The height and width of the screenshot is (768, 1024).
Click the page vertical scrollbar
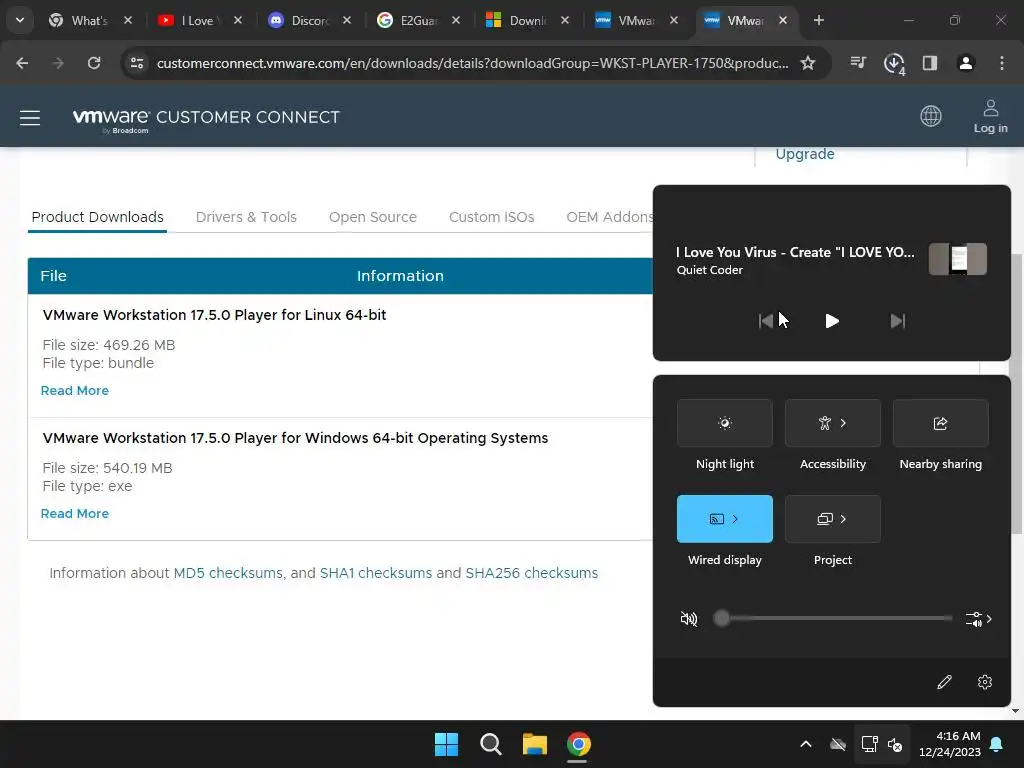1016,392
